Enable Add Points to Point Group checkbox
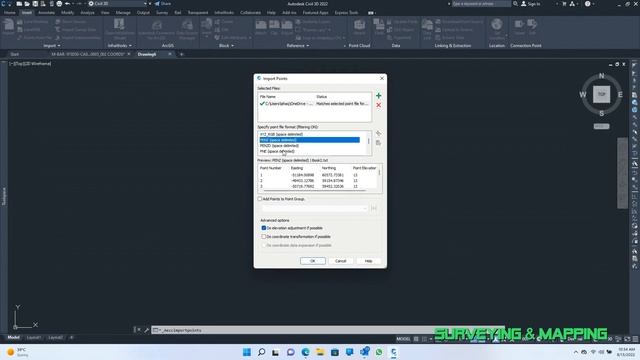640x360 pixels. (x=260, y=199)
